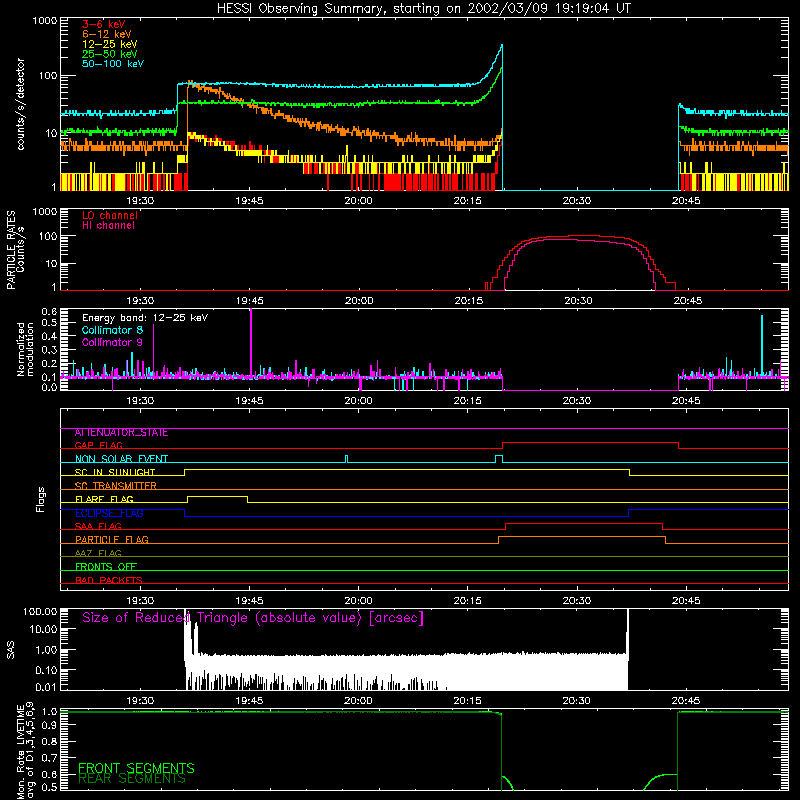Viewport: 800px width, 800px height.
Task: Click the 100.00 y-axis value in SAS panel
Action: click(x=40, y=611)
